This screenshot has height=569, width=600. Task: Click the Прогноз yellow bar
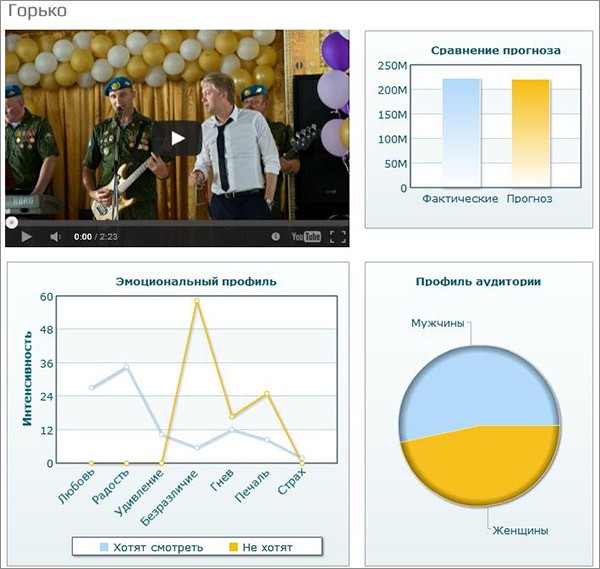coord(531,134)
